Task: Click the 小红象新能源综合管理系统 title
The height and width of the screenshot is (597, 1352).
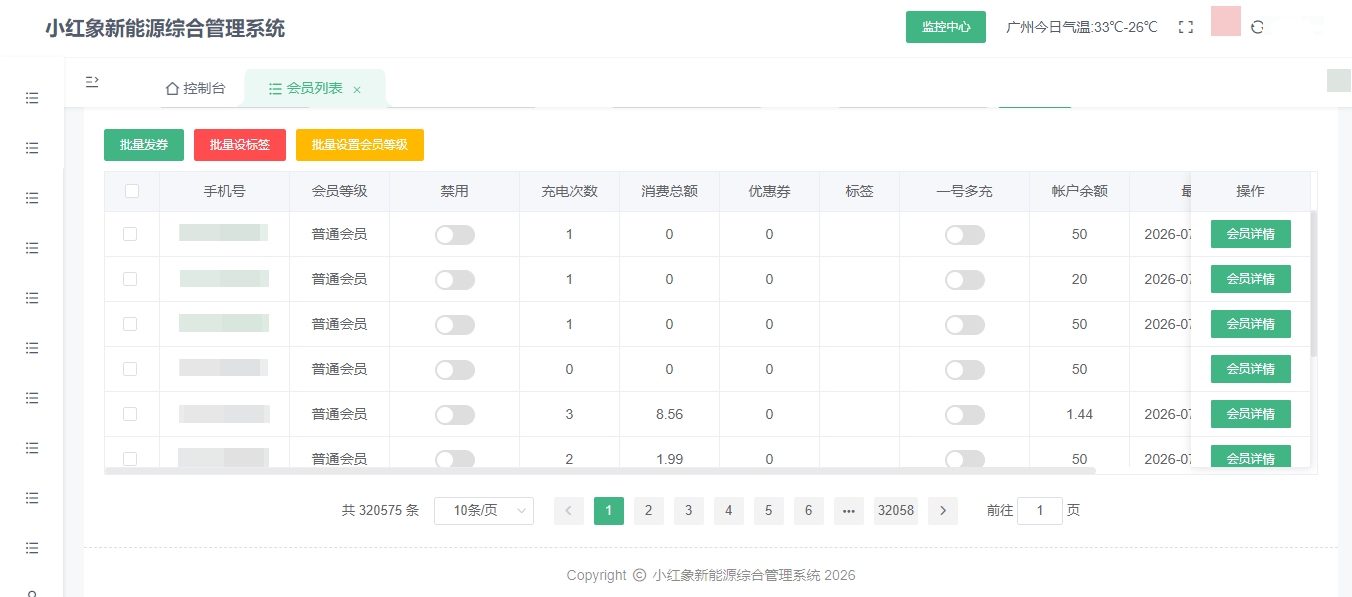Action: [165, 28]
